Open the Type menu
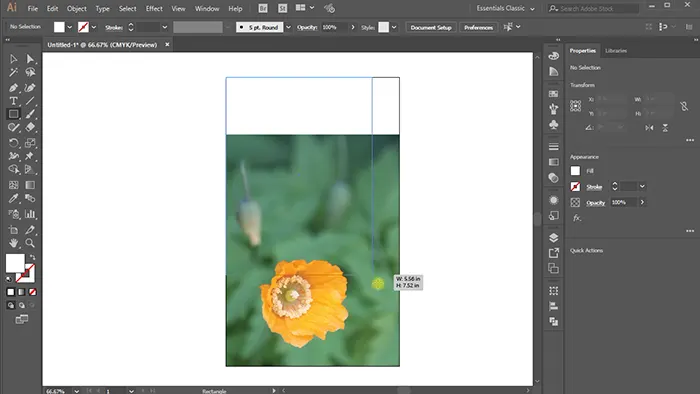 click(102, 8)
